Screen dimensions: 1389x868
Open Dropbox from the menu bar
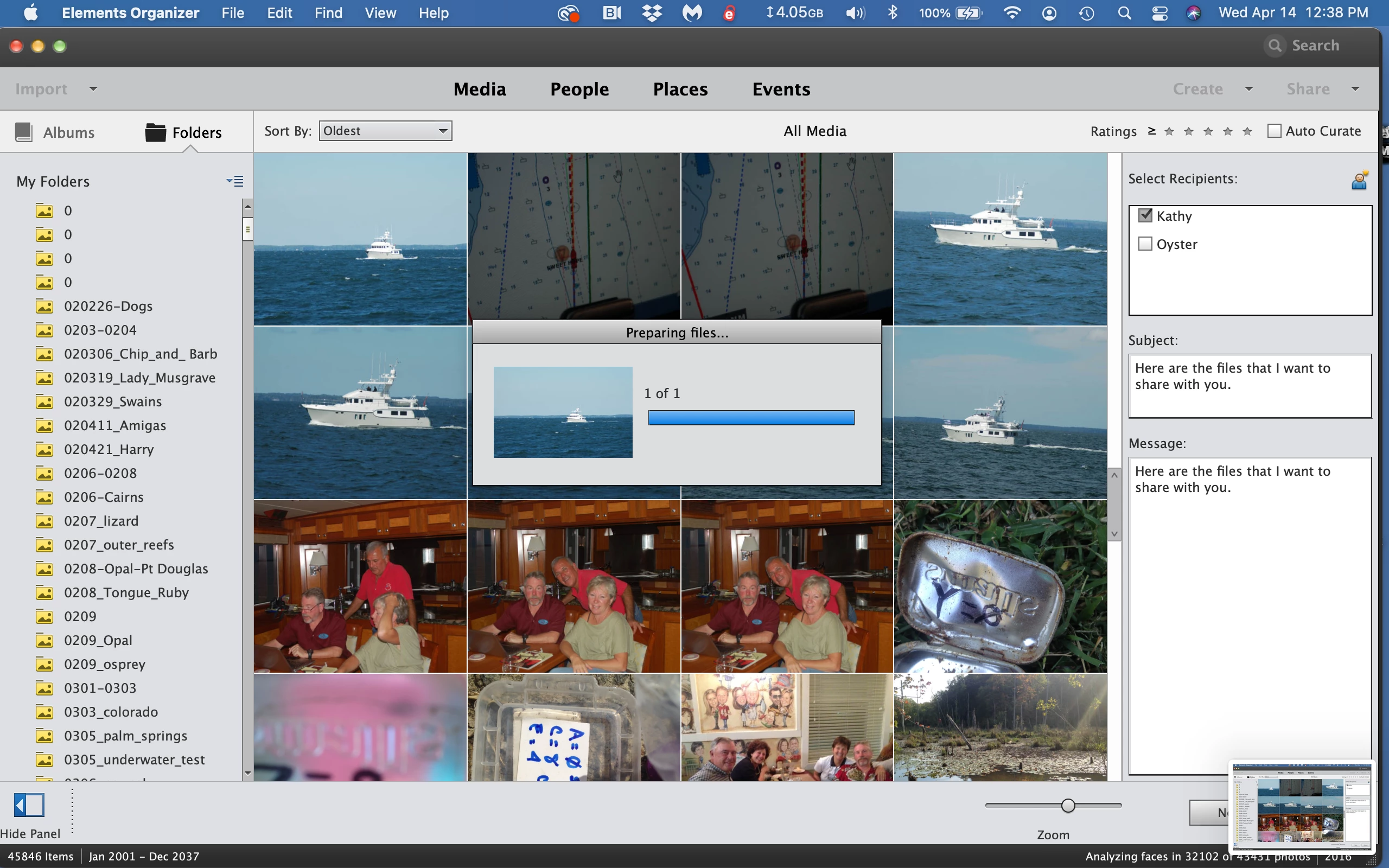(652, 12)
